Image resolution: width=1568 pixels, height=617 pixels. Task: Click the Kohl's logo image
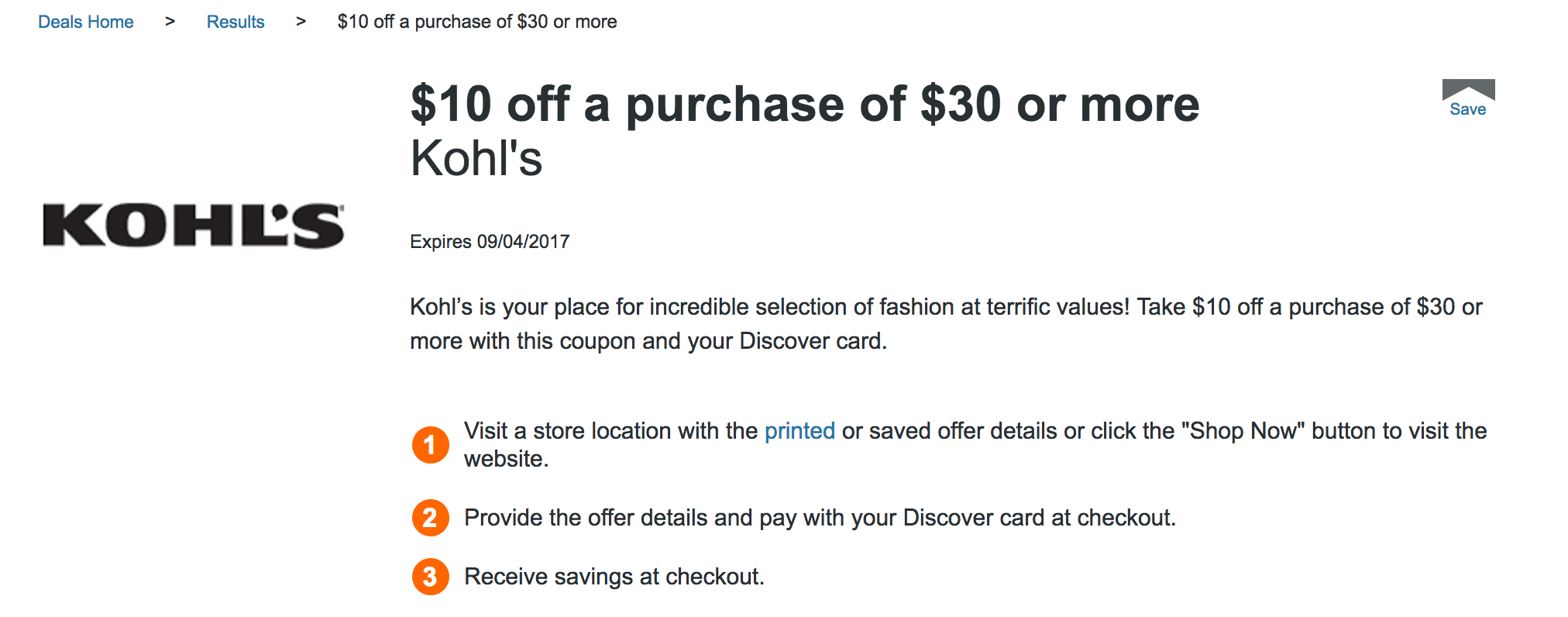pos(193,226)
